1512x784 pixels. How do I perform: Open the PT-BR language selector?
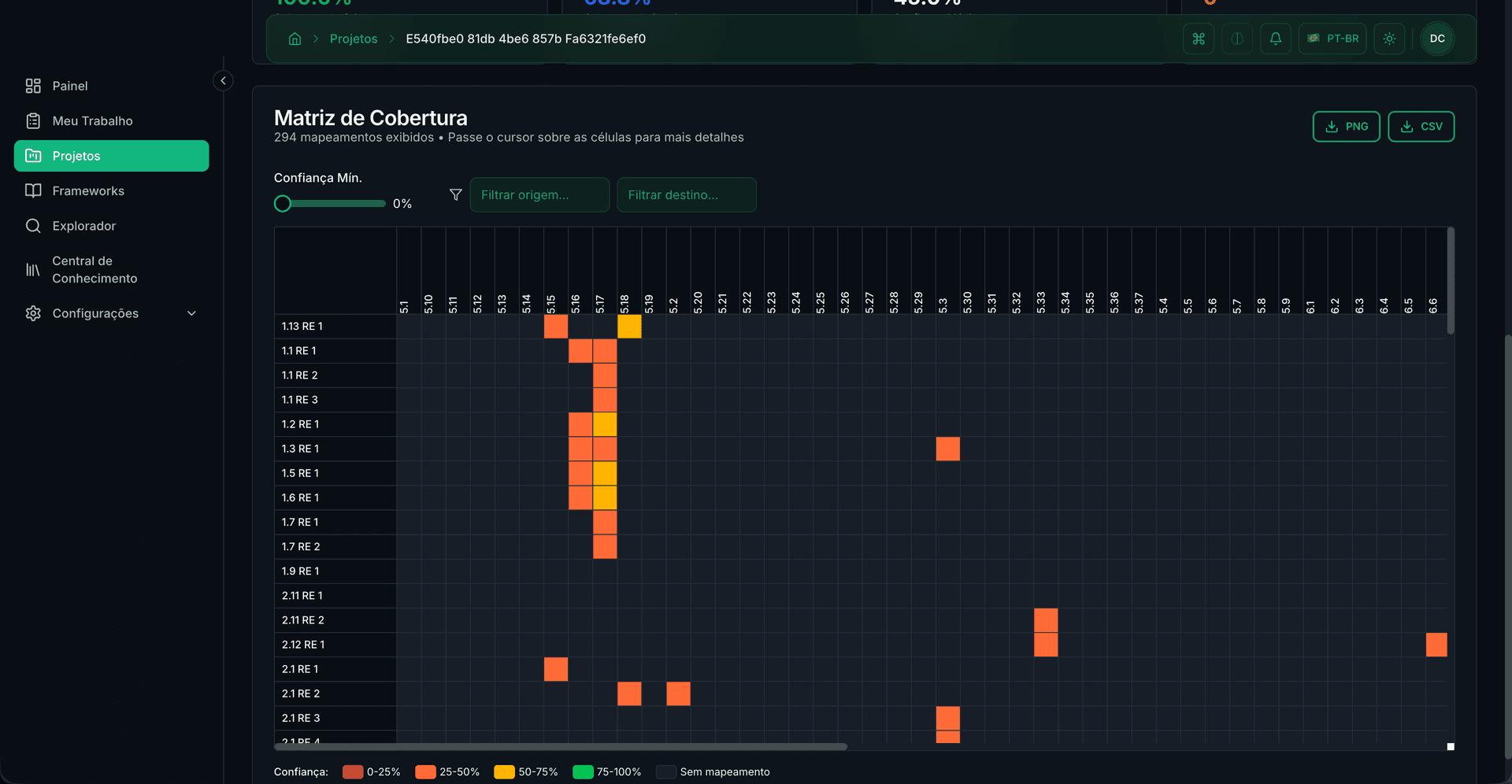coord(1332,38)
